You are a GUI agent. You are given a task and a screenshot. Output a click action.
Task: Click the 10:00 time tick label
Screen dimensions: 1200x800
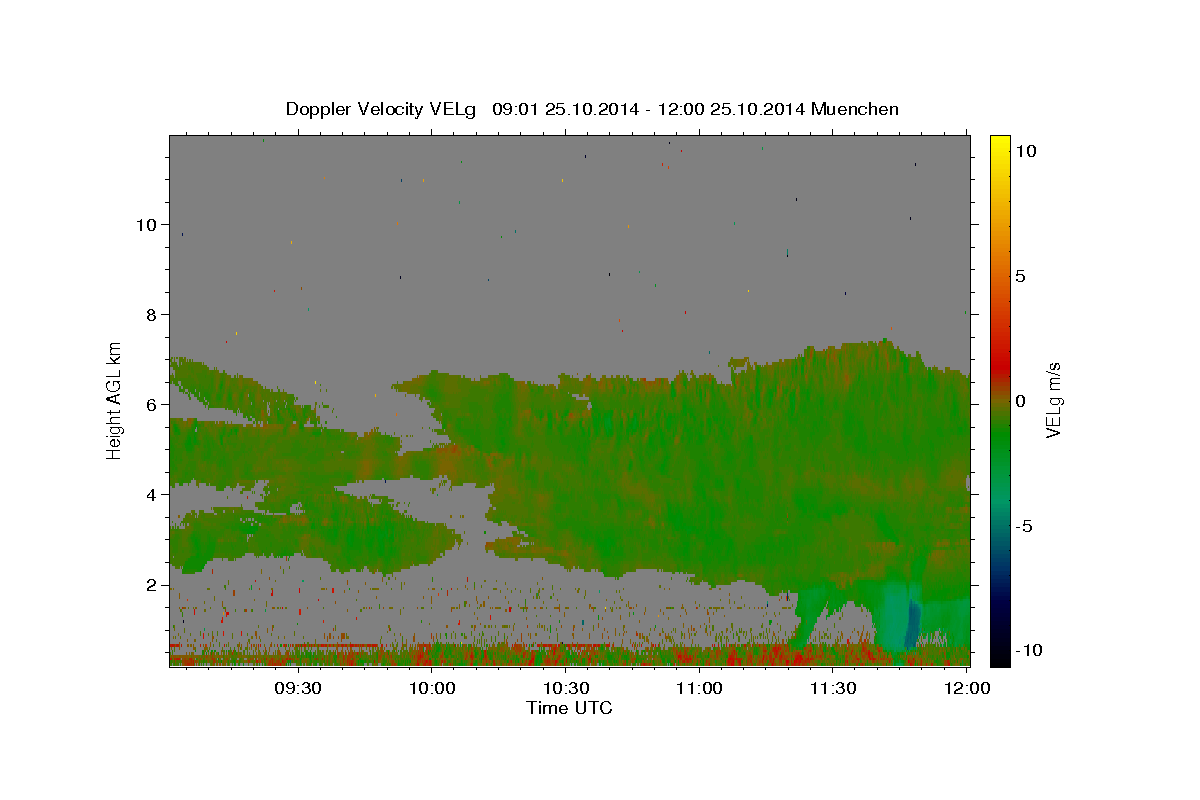pos(432,688)
